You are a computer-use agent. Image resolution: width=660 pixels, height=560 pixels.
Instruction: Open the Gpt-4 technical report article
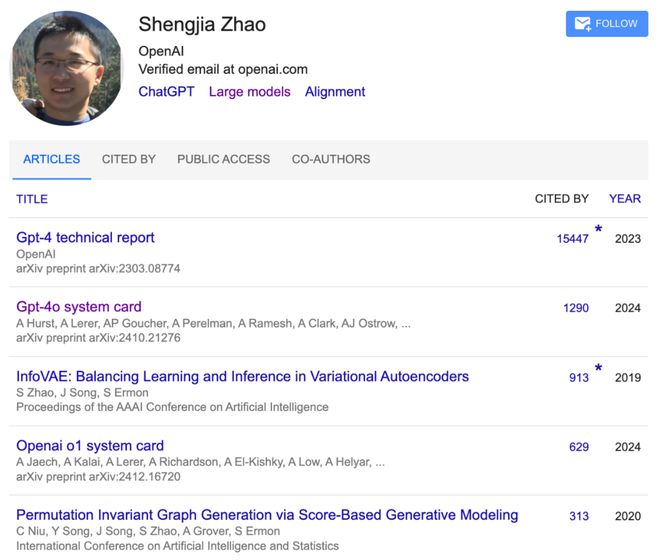point(85,238)
